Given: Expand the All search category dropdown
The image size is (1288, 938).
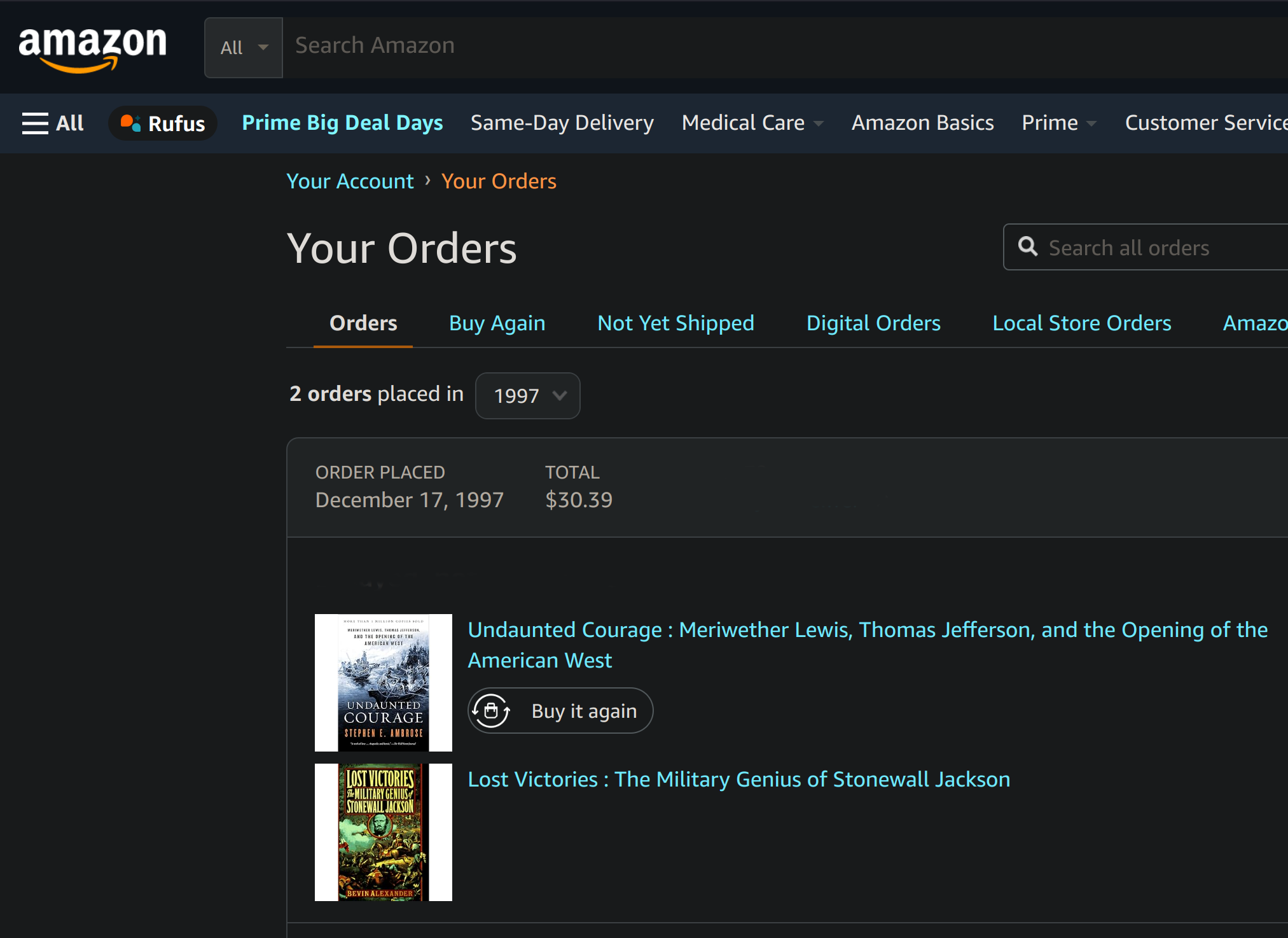Looking at the screenshot, I should click(244, 48).
